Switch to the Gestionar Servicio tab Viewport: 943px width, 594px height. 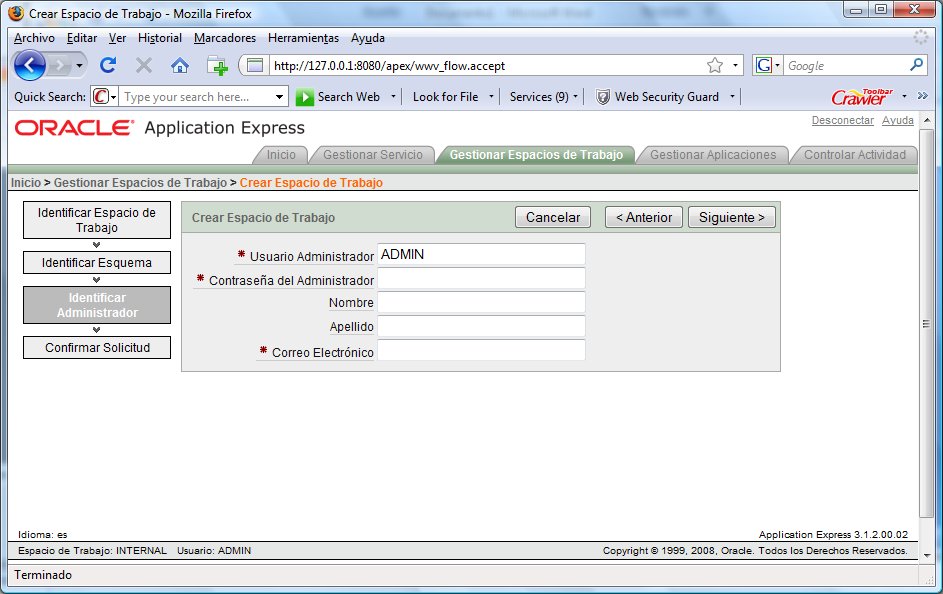[373, 155]
